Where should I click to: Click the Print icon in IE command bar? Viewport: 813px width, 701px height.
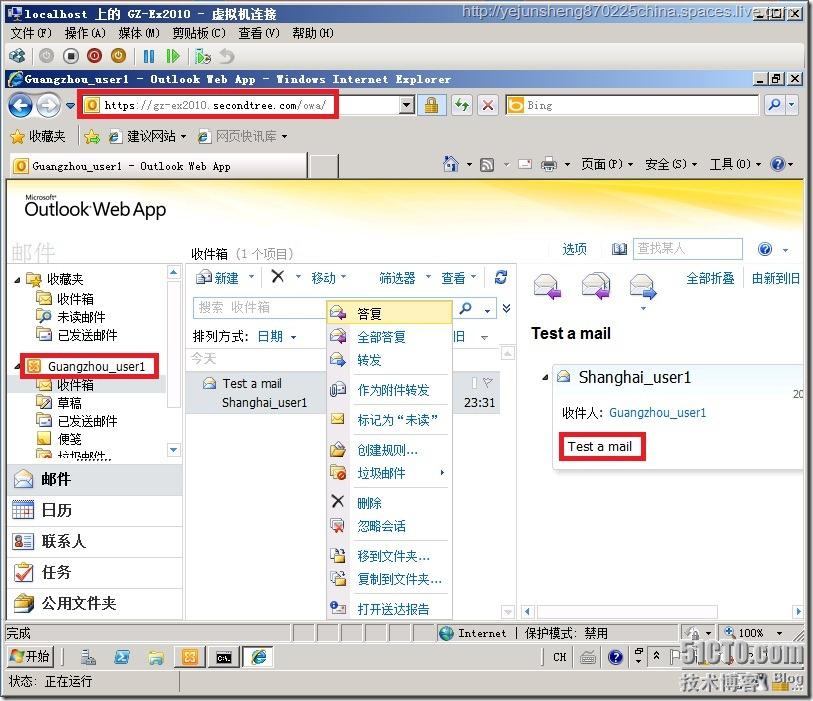coord(549,165)
